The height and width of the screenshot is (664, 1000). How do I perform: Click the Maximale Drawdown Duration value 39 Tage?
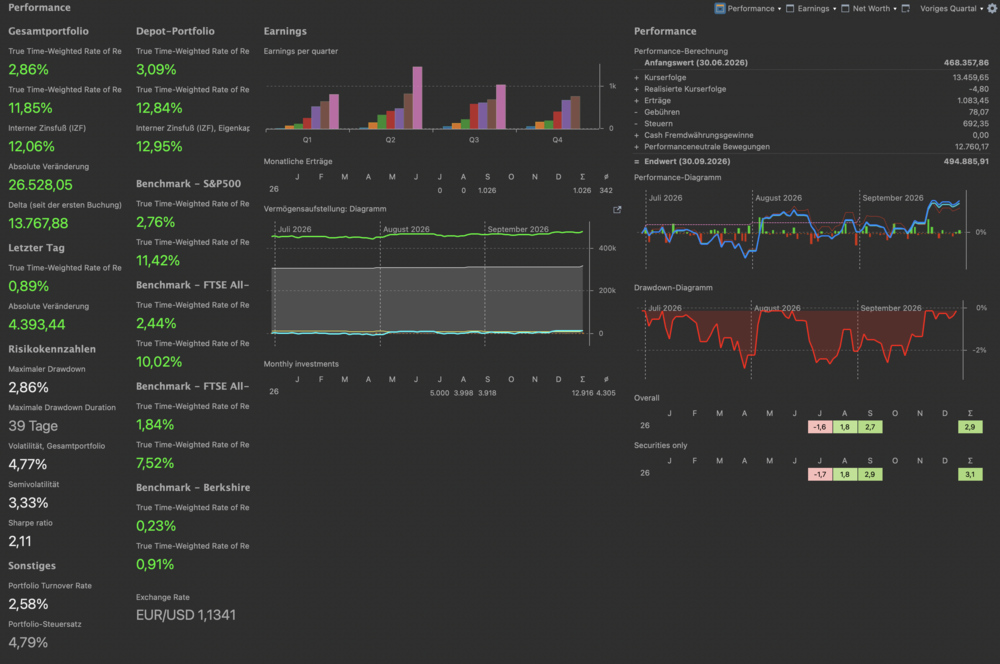pos(33,426)
